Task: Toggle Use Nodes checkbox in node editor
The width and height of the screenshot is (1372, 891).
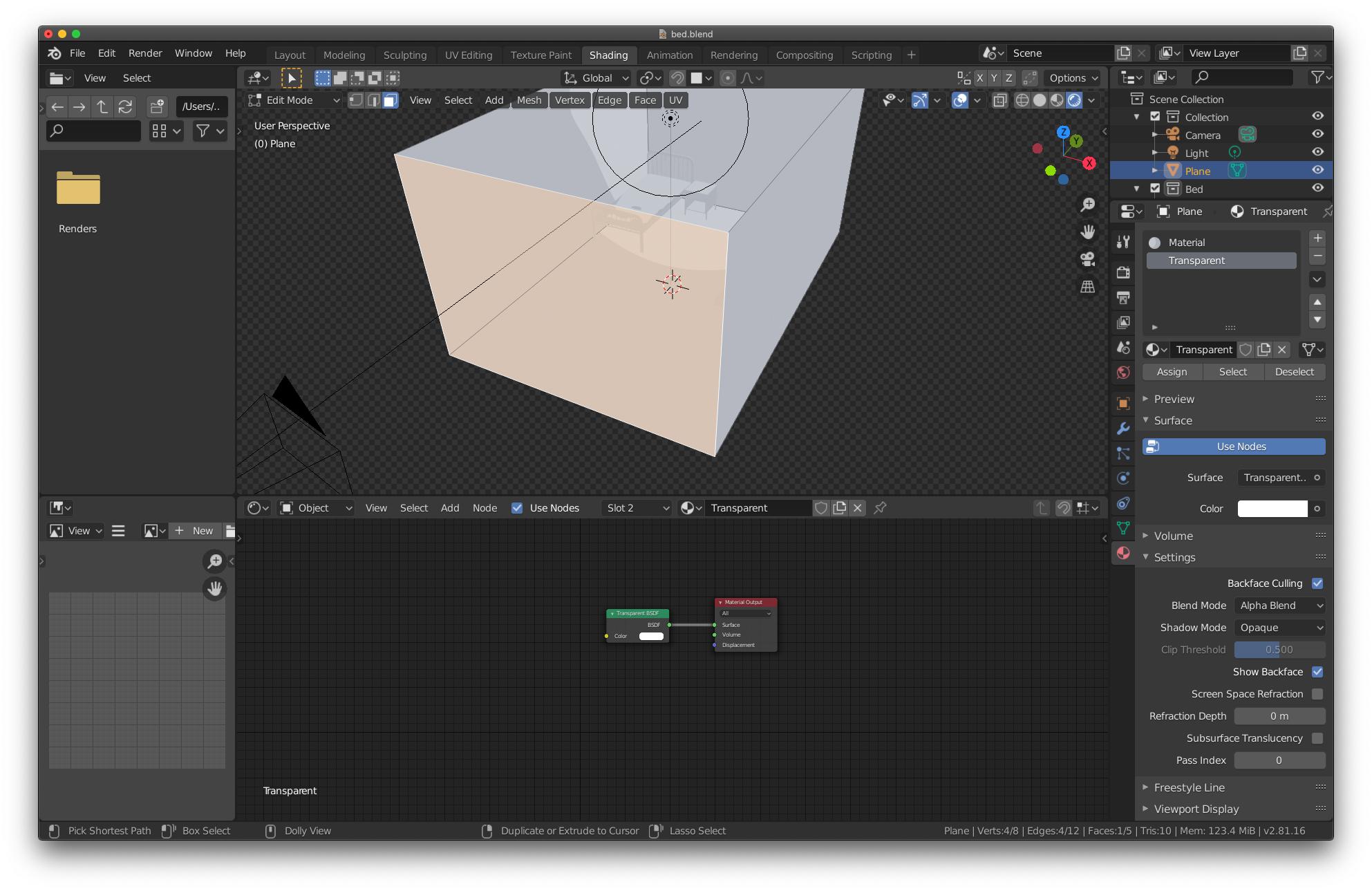Action: click(517, 508)
